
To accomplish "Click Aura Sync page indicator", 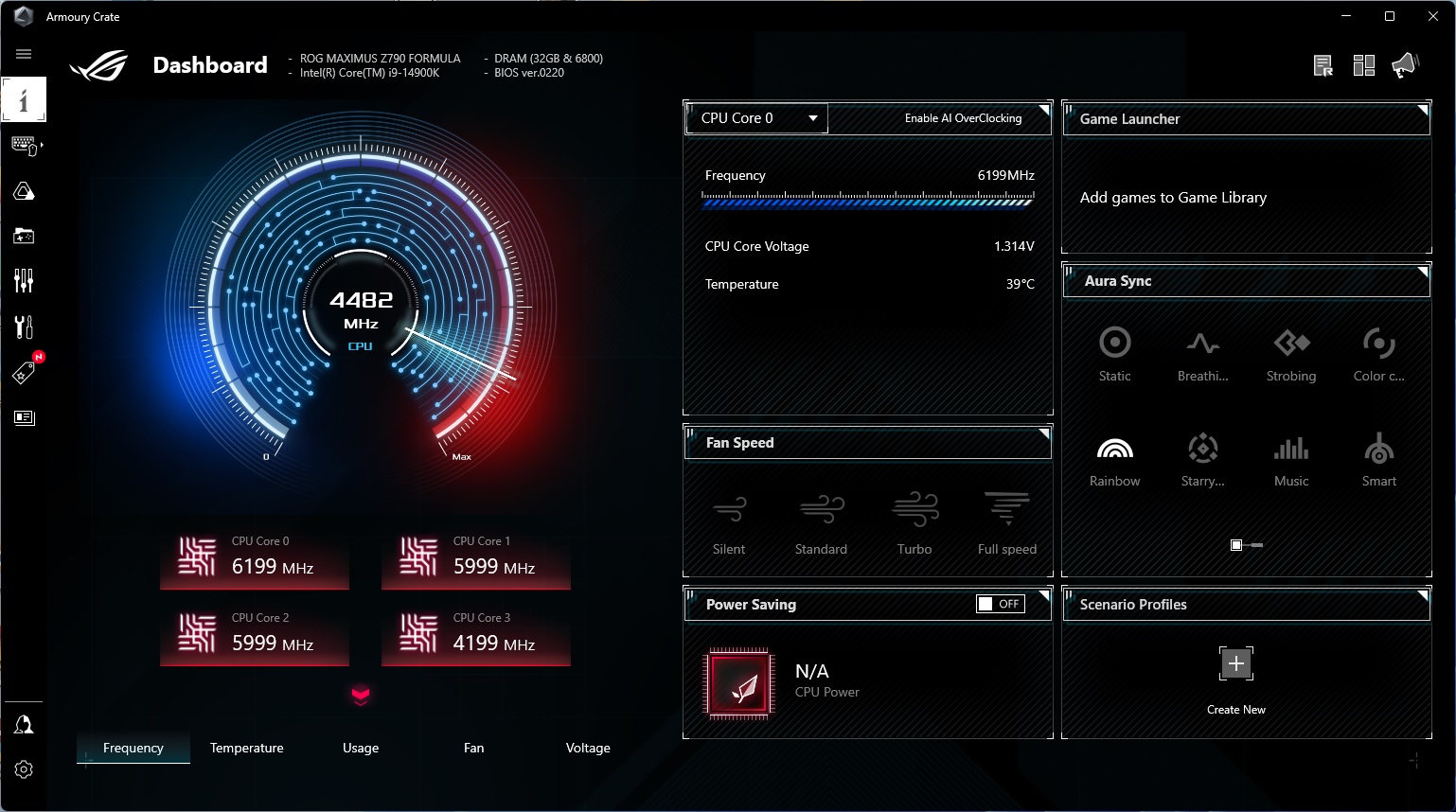I will pyautogui.click(x=1246, y=545).
